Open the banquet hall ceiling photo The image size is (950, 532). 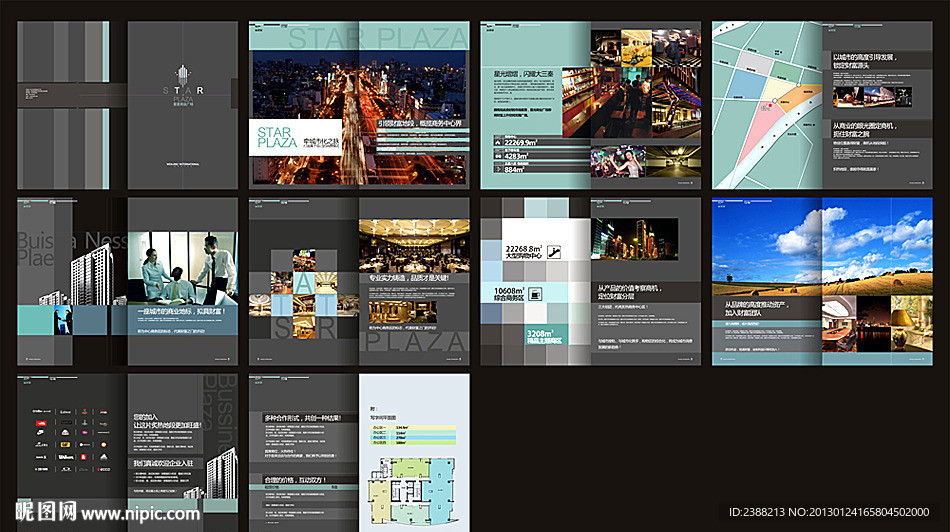coord(414,245)
